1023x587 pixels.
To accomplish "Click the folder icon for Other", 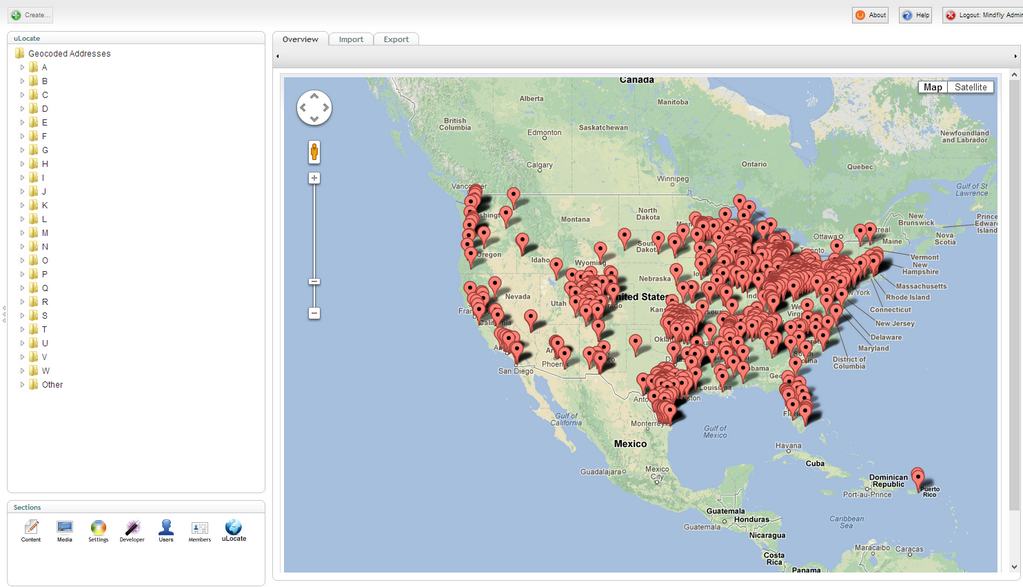I will 33,385.
